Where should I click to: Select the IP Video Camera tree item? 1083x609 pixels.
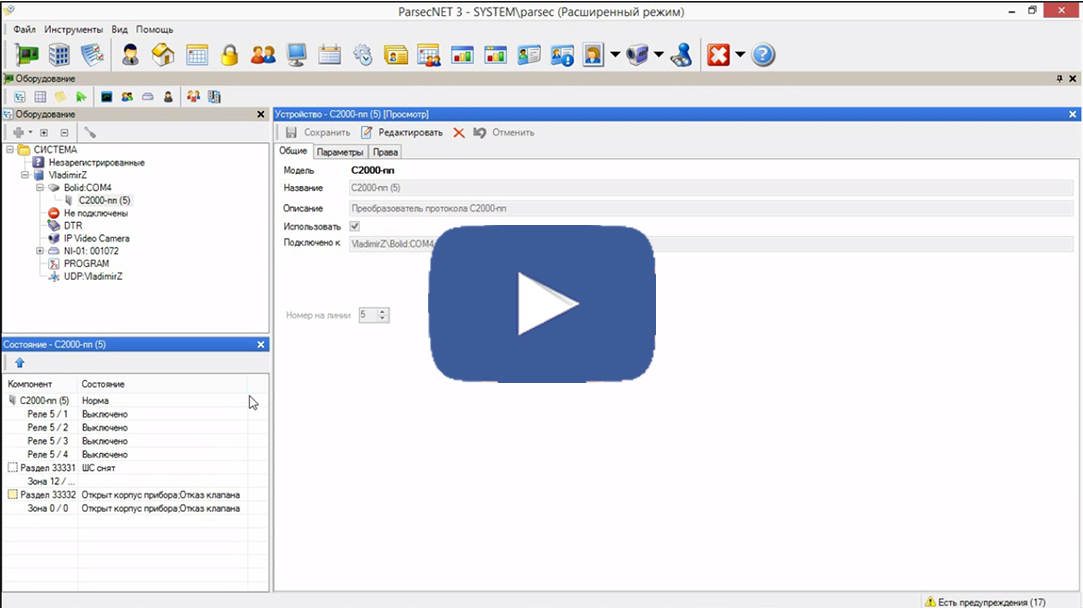tap(97, 238)
